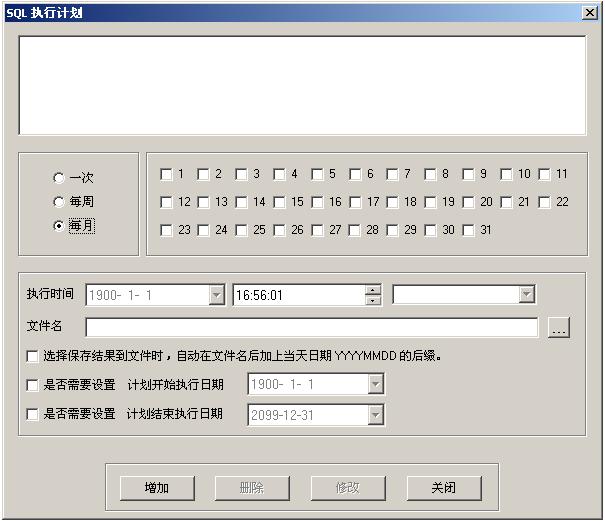Click the 文件名 text field

pos(311,327)
